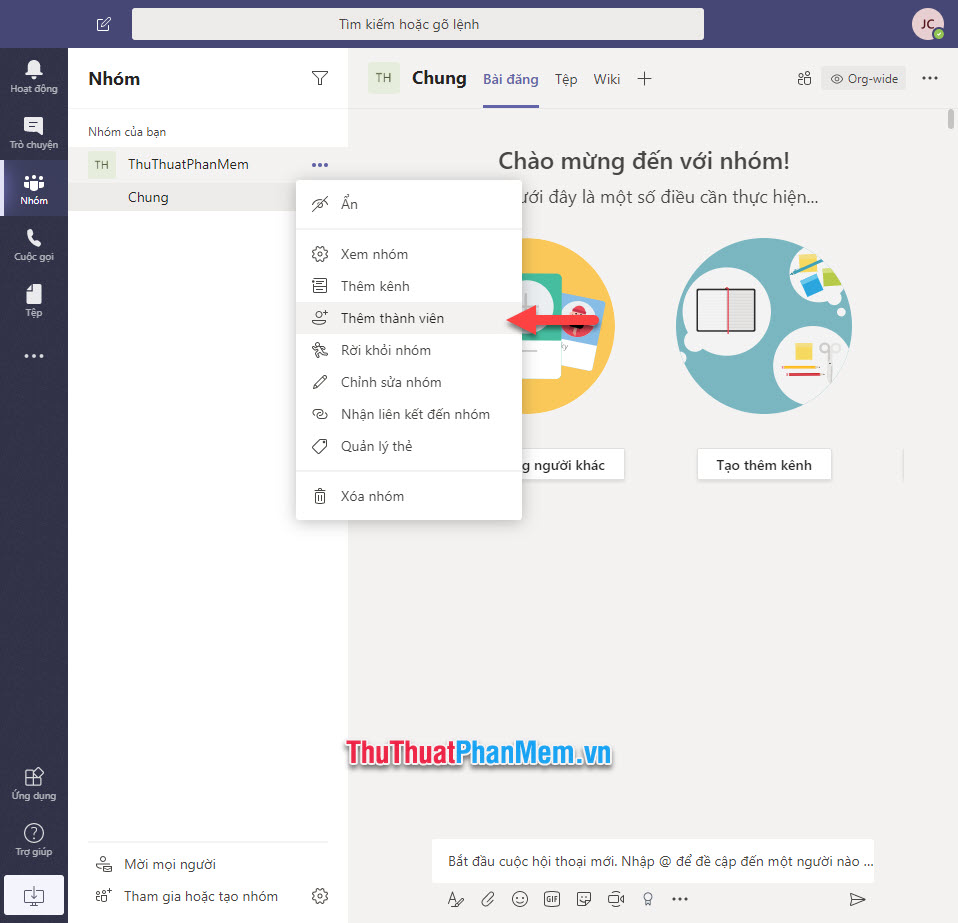This screenshot has height=923, width=958.
Task: Start a video meeting from the message bar
Action: pos(615,898)
